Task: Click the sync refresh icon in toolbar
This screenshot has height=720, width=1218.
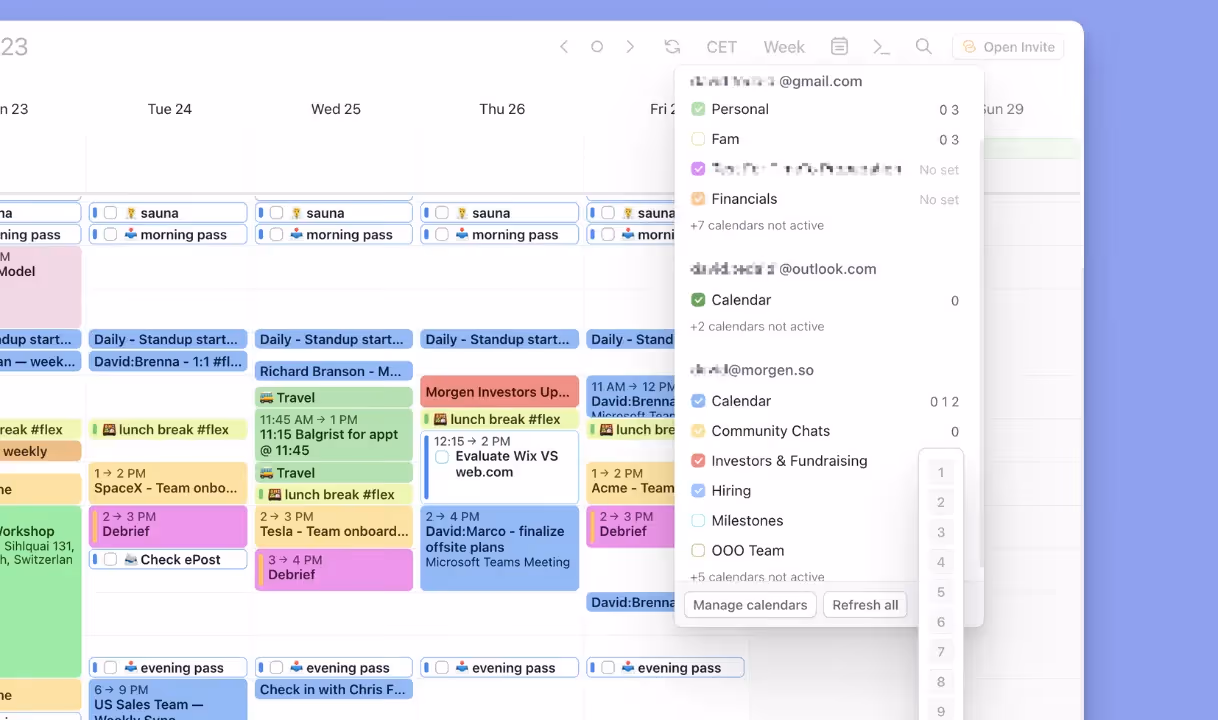Action: coord(672,47)
